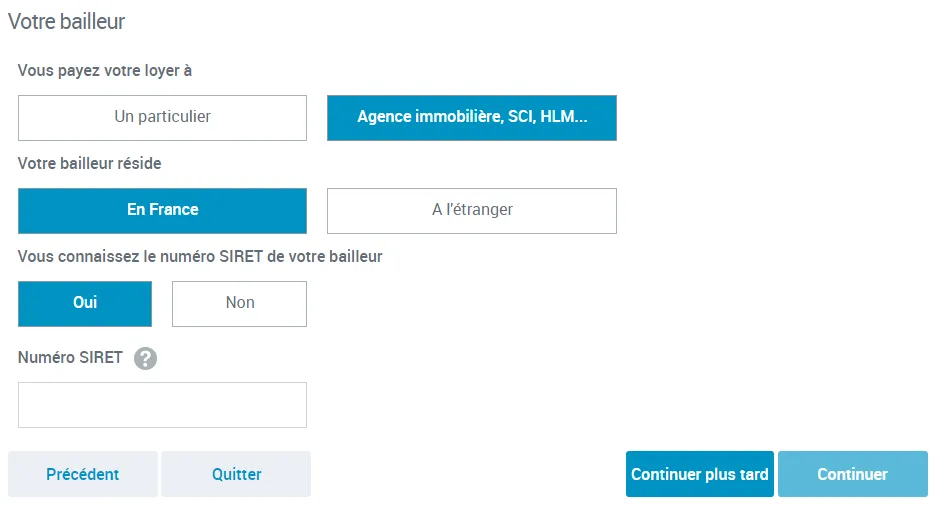
Task: Click the "Votre bailleur" section heading
Action: [67, 21]
